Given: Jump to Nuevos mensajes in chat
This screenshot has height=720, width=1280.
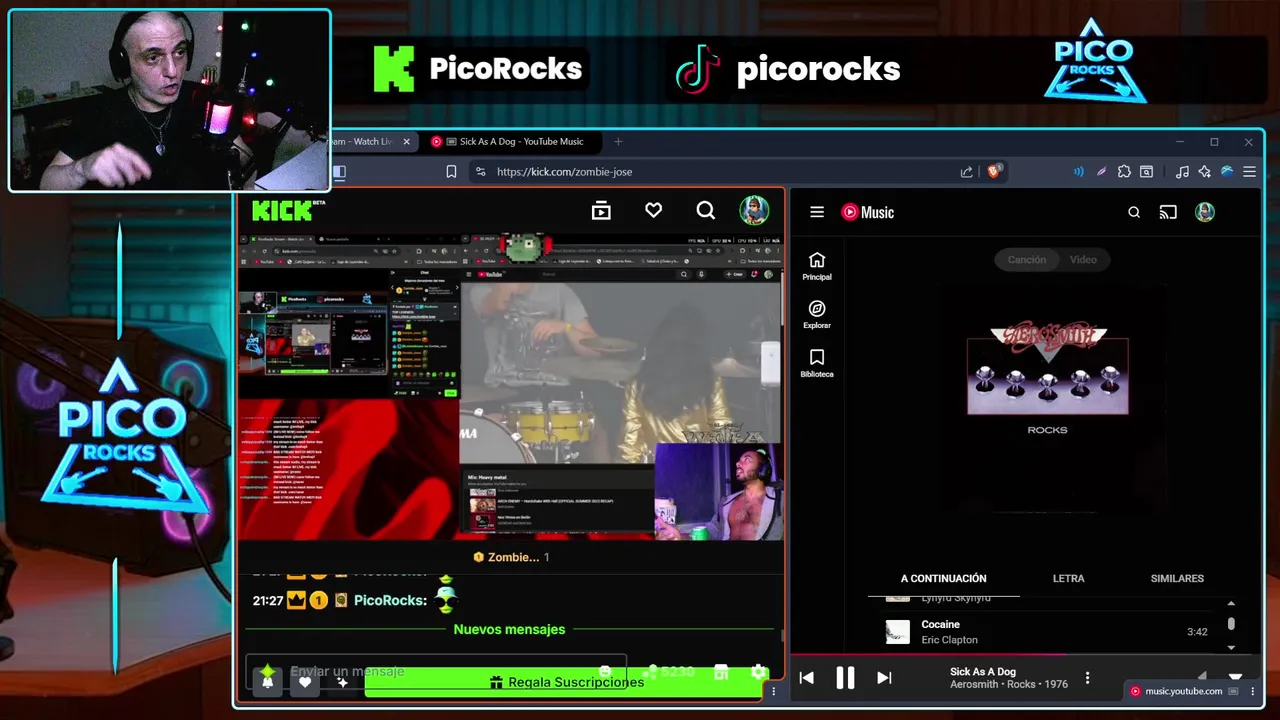Looking at the screenshot, I should (509, 629).
